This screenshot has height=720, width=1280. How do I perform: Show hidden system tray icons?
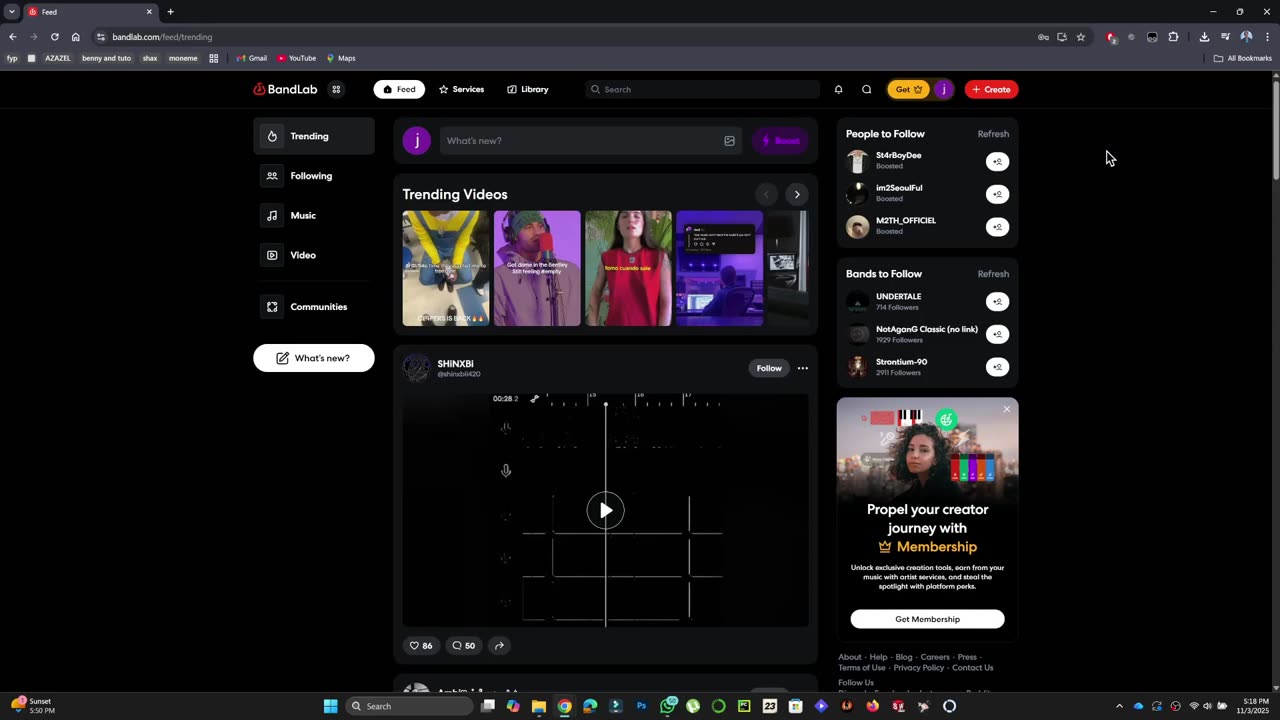coord(1119,706)
